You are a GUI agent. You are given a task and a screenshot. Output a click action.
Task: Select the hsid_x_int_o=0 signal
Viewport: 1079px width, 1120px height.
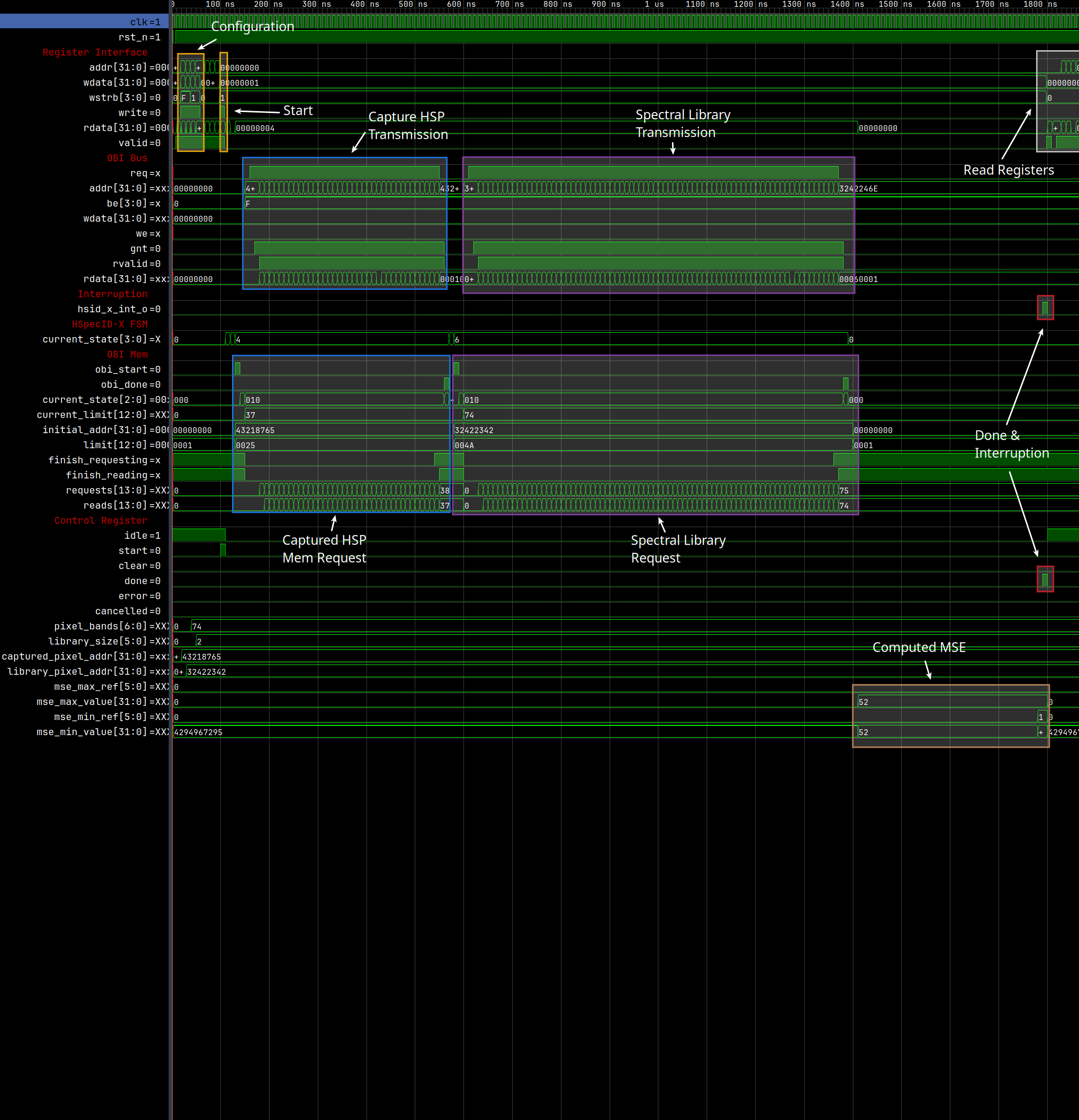(119, 309)
